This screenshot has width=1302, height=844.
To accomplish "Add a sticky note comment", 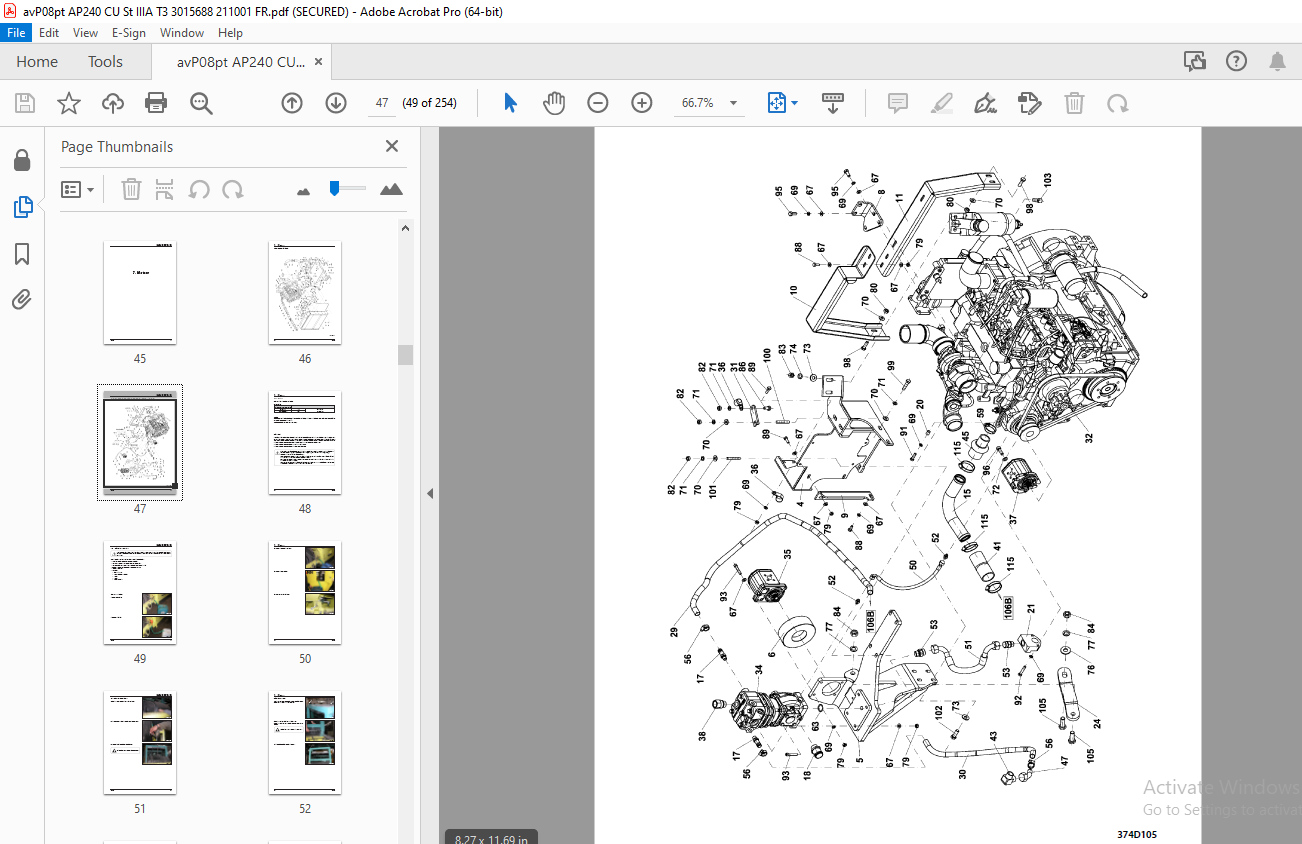I will coord(898,103).
